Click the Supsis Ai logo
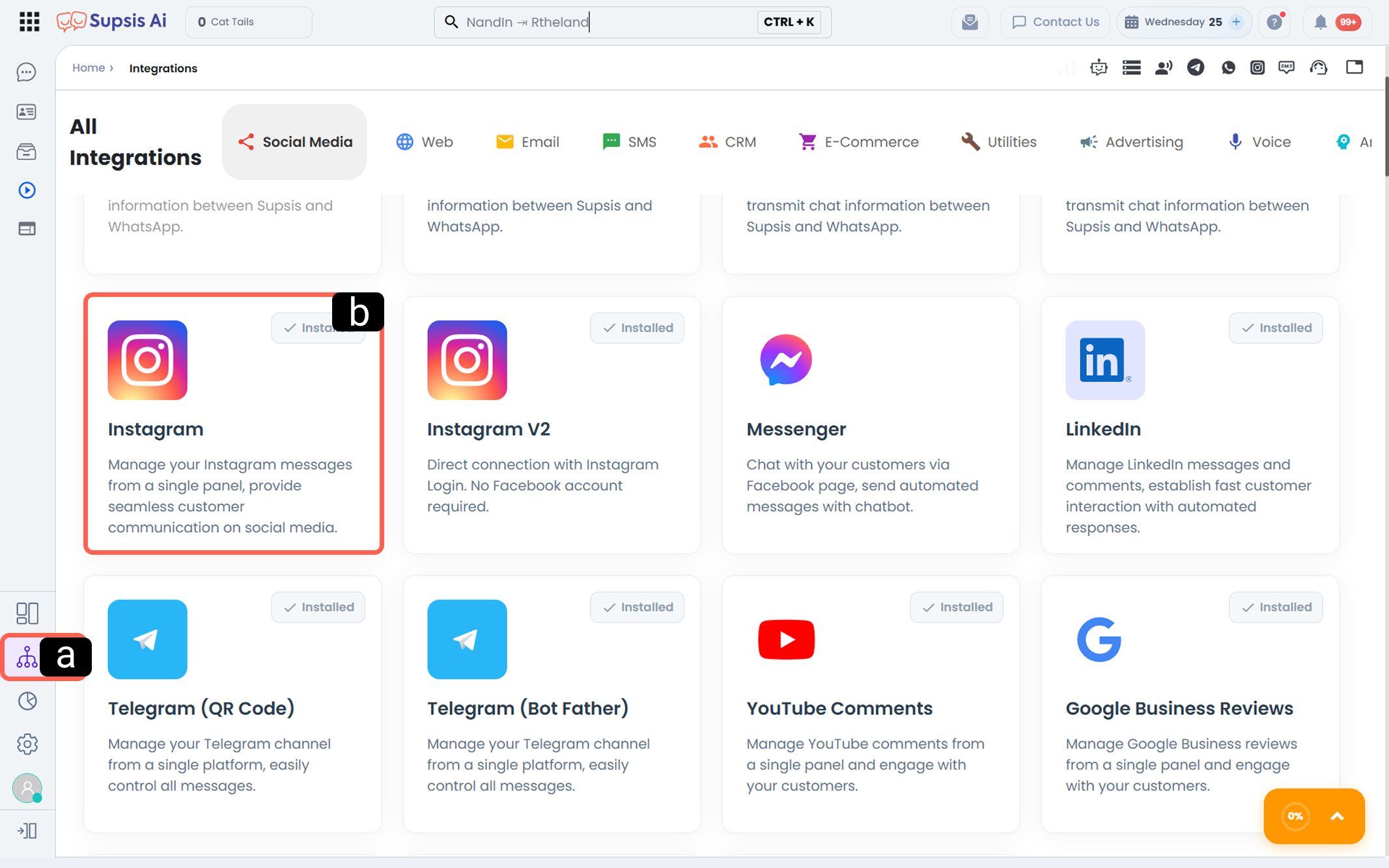 click(x=111, y=21)
